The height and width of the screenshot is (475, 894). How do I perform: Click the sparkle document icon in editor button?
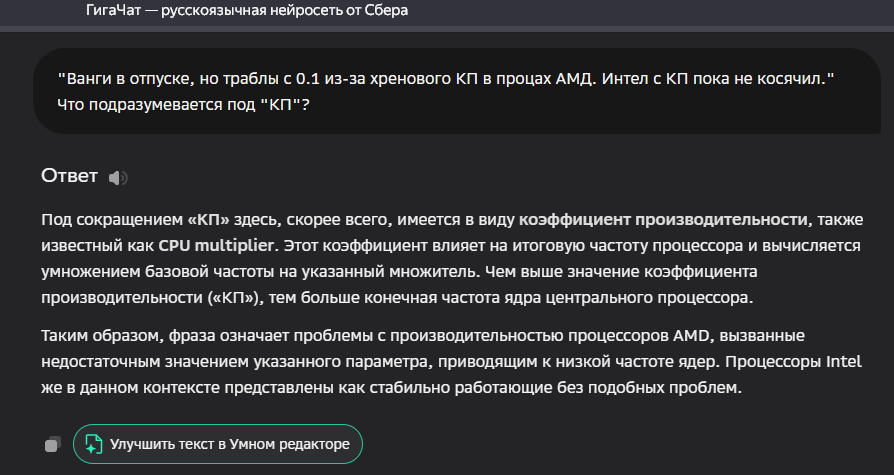pos(93,444)
